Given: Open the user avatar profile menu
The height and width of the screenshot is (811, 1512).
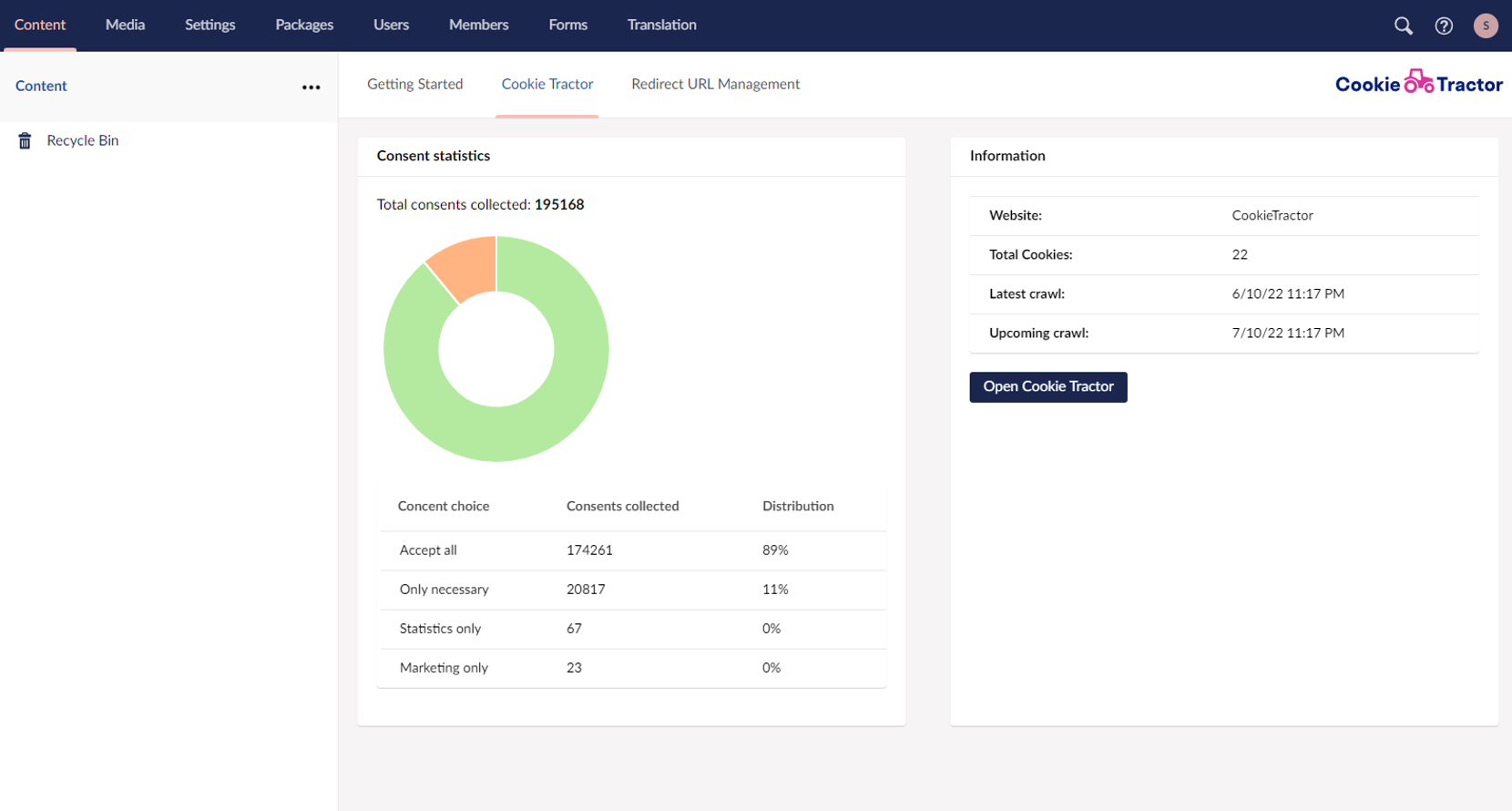Looking at the screenshot, I should (1485, 26).
